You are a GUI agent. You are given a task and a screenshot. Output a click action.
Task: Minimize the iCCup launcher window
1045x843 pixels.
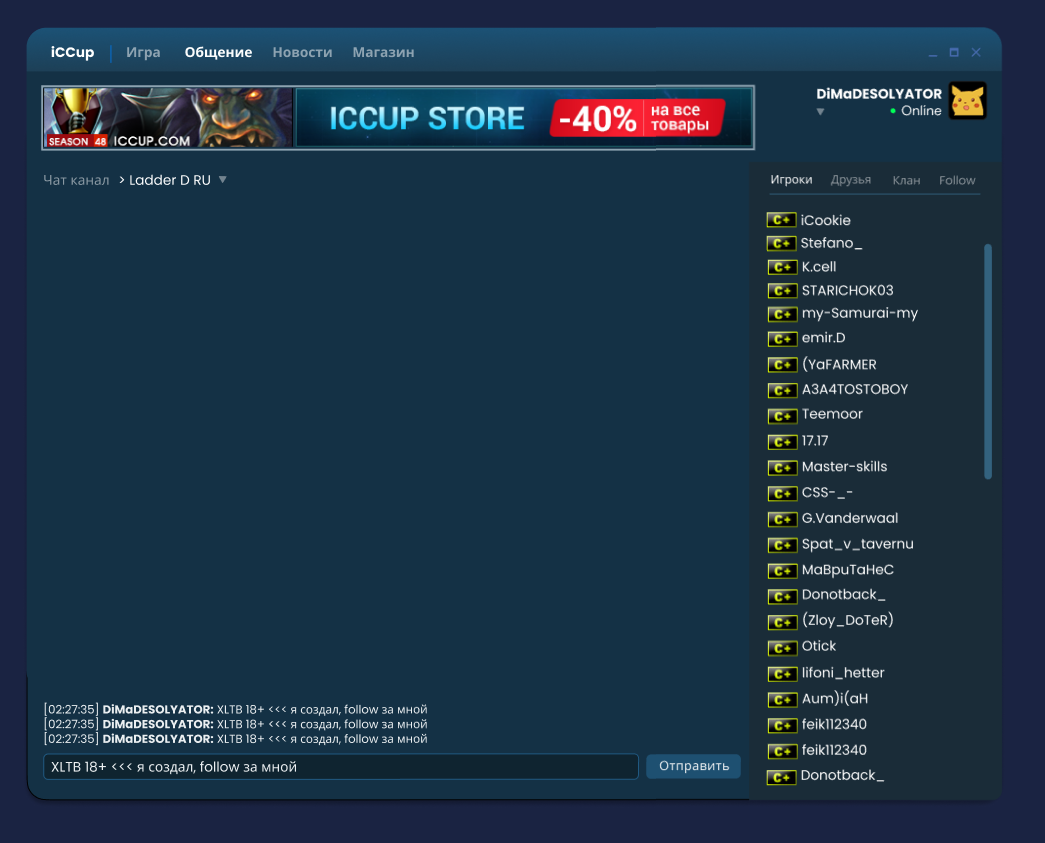coord(932,53)
